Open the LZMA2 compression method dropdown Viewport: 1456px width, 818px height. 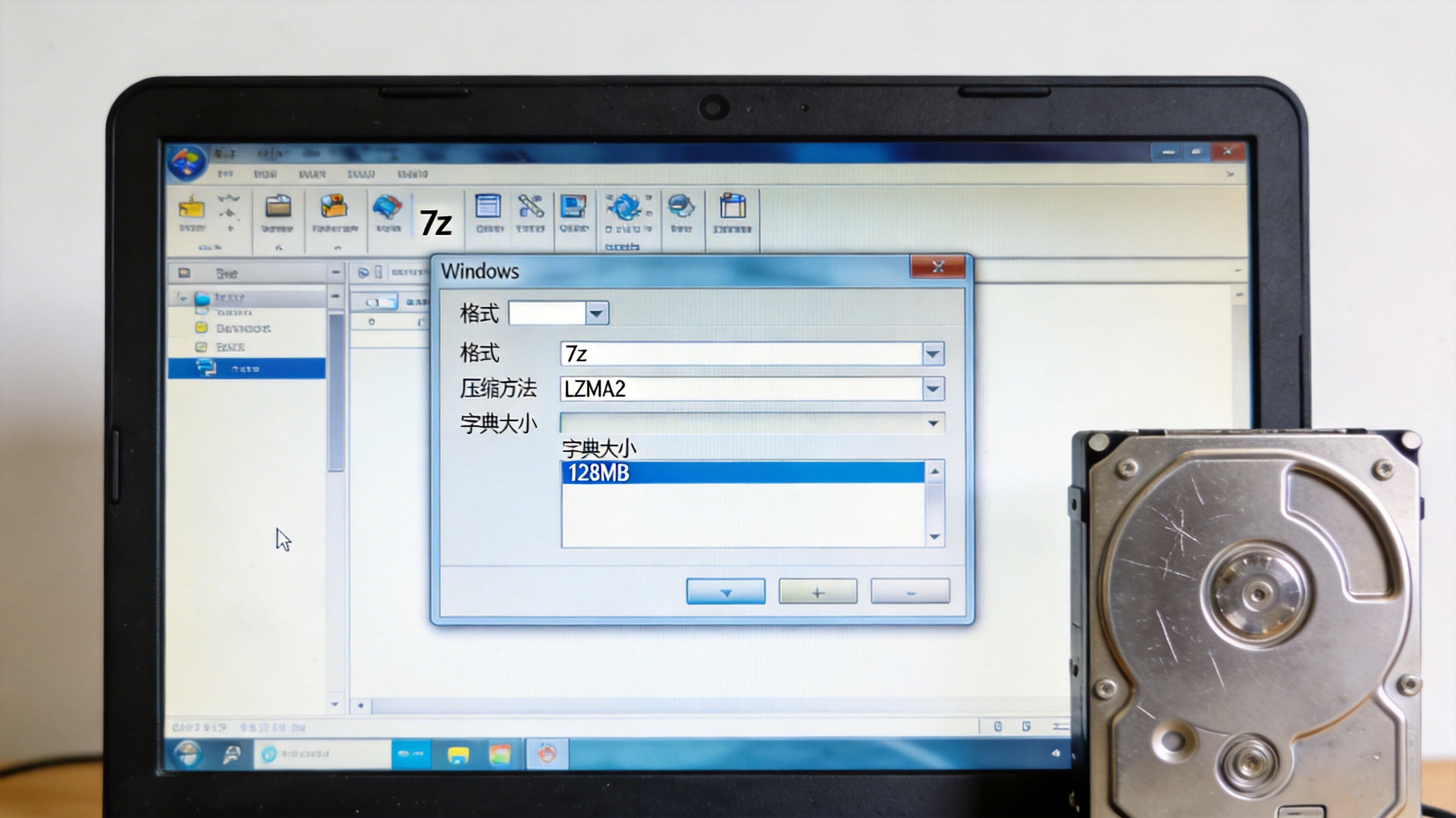932,389
